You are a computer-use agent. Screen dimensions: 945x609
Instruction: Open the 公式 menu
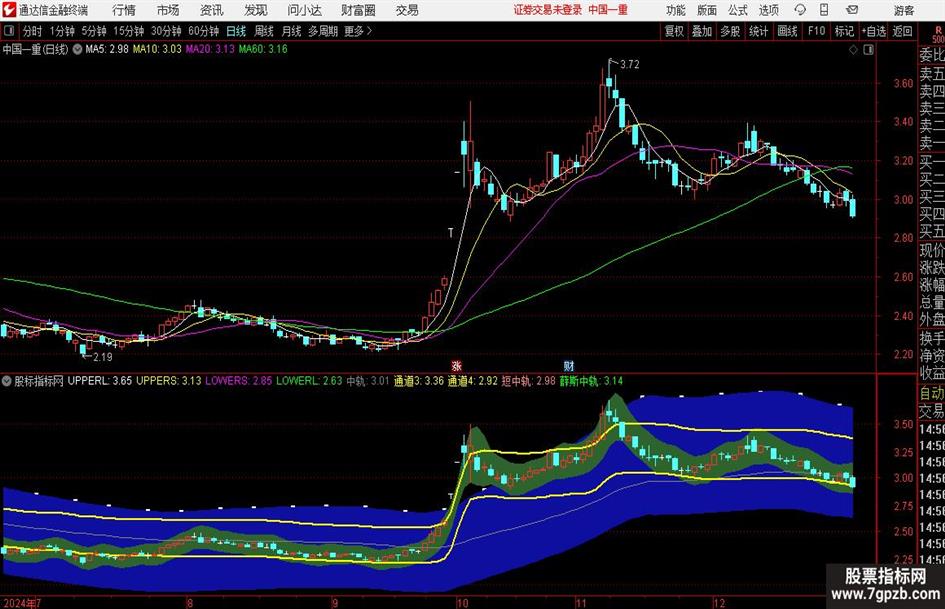(738, 10)
